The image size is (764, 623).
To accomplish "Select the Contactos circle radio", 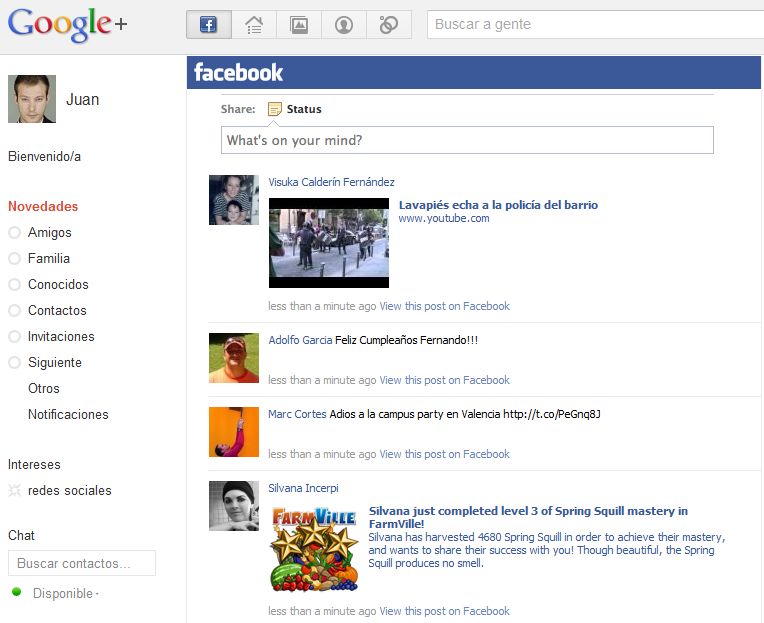I will click(x=15, y=310).
